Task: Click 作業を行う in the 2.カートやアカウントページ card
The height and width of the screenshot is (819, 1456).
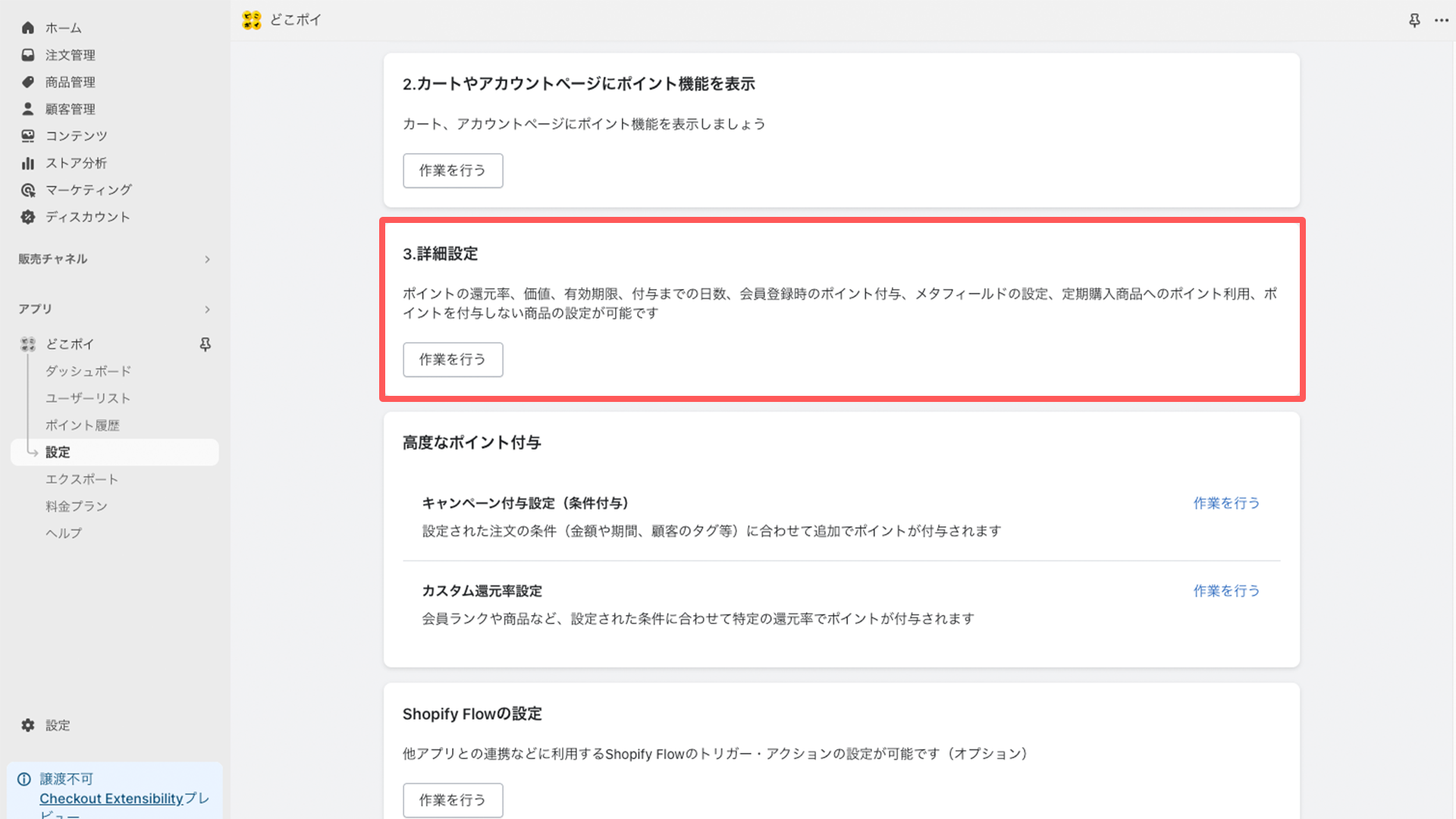Action: pos(453,171)
